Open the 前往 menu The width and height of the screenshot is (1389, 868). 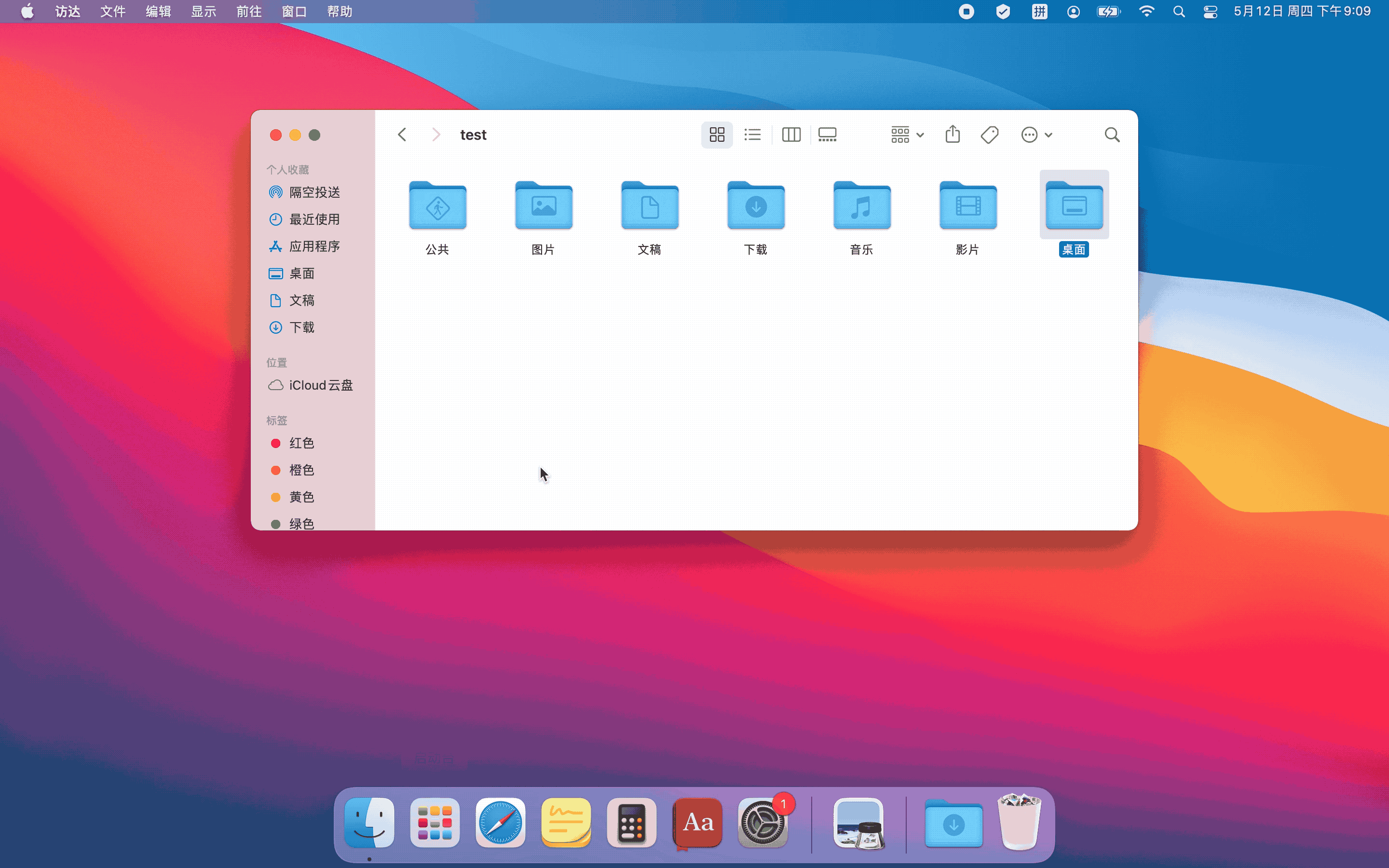[248, 12]
